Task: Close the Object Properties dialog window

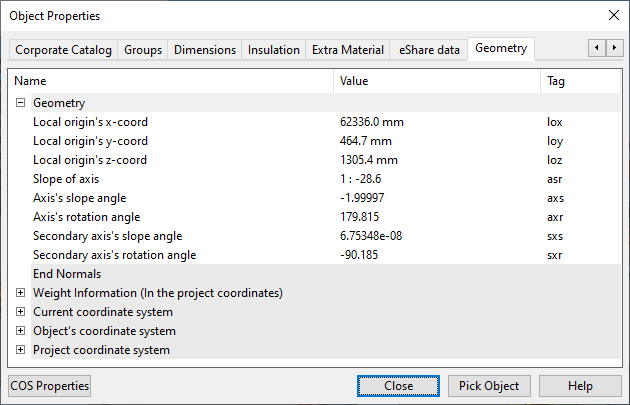Action: pyautogui.click(x=613, y=16)
